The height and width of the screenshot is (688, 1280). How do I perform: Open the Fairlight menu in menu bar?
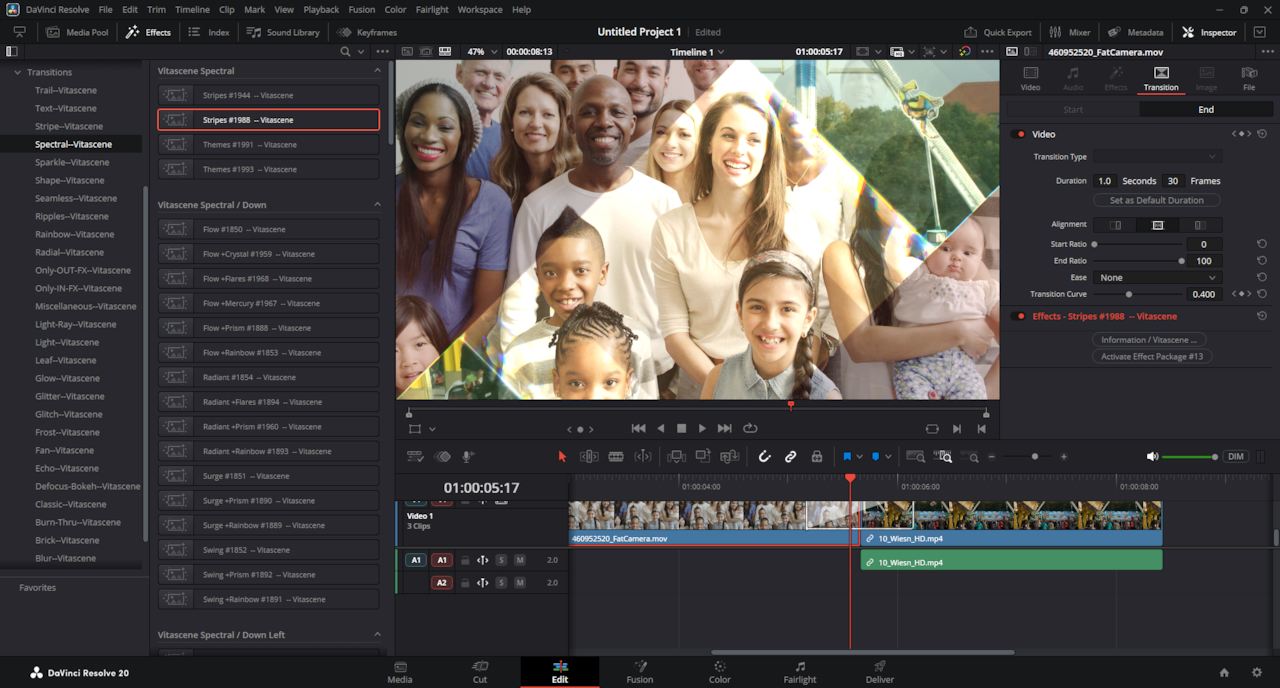pyautogui.click(x=432, y=9)
